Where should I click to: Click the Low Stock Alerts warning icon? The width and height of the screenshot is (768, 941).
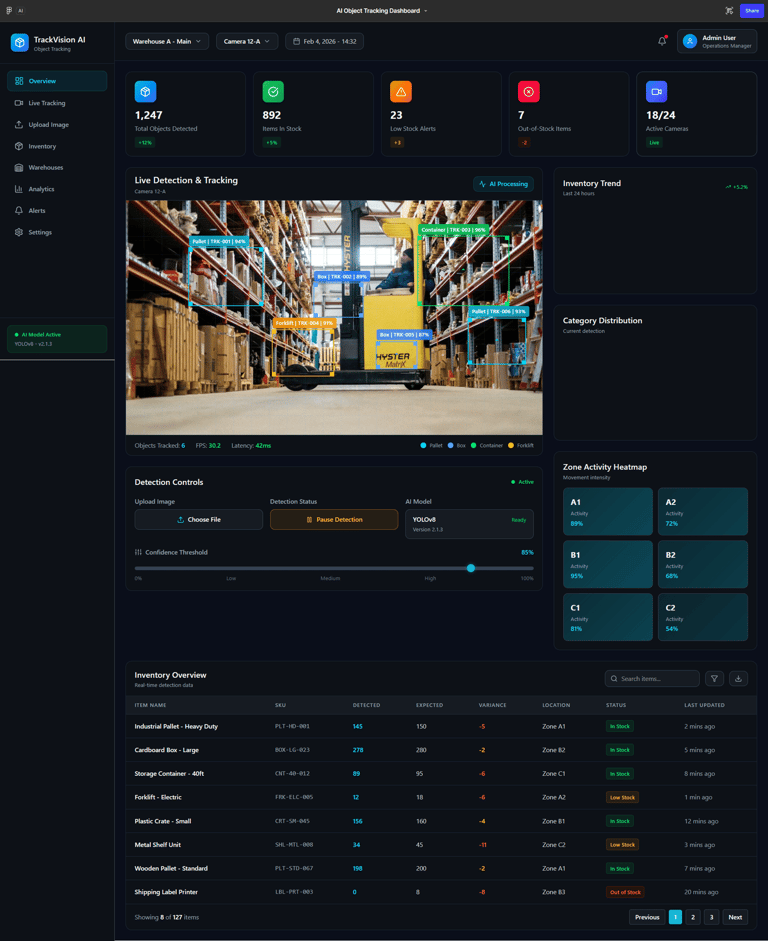401,92
